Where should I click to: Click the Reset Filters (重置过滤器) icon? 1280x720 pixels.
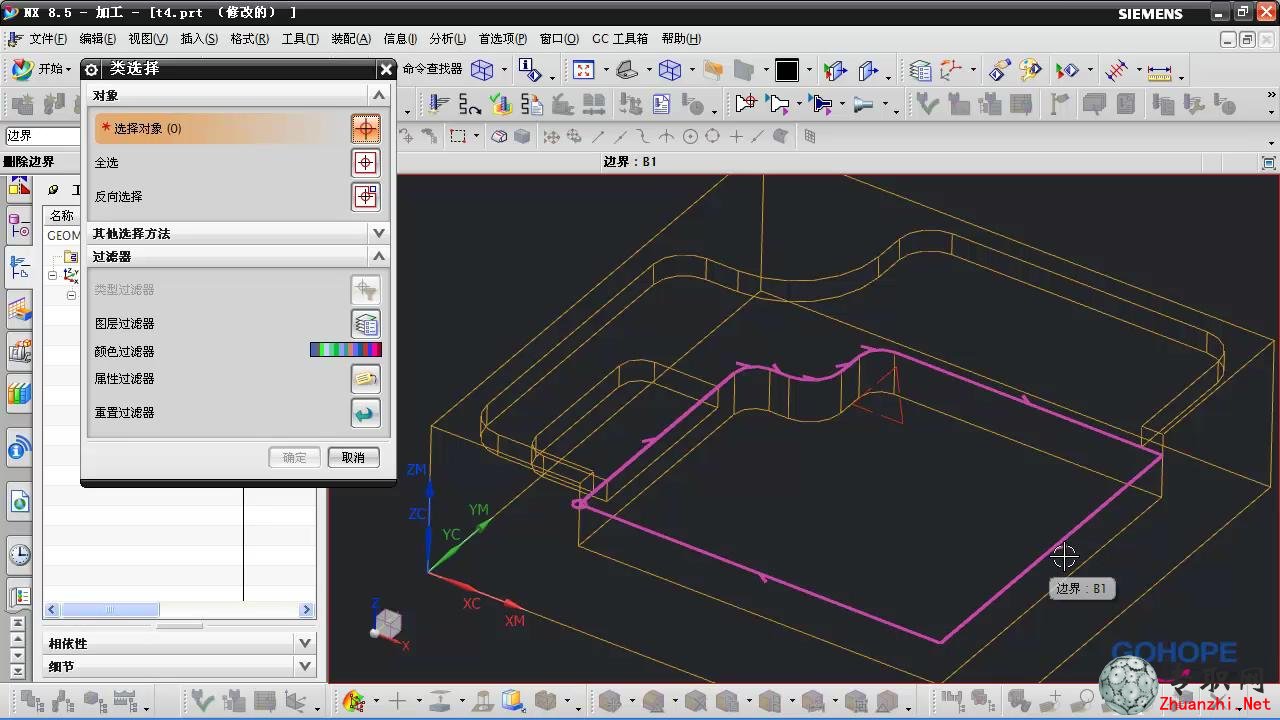click(366, 412)
